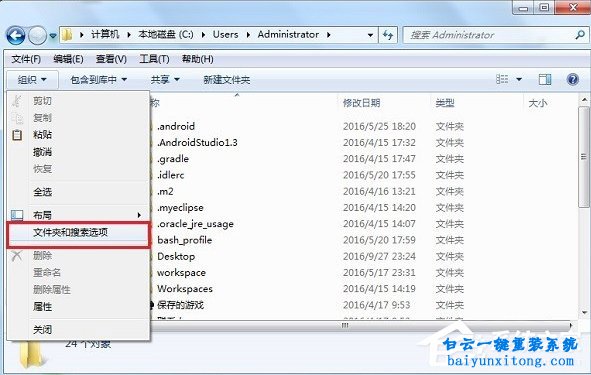Select the bash_profile folder

pyautogui.click(x=185, y=240)
